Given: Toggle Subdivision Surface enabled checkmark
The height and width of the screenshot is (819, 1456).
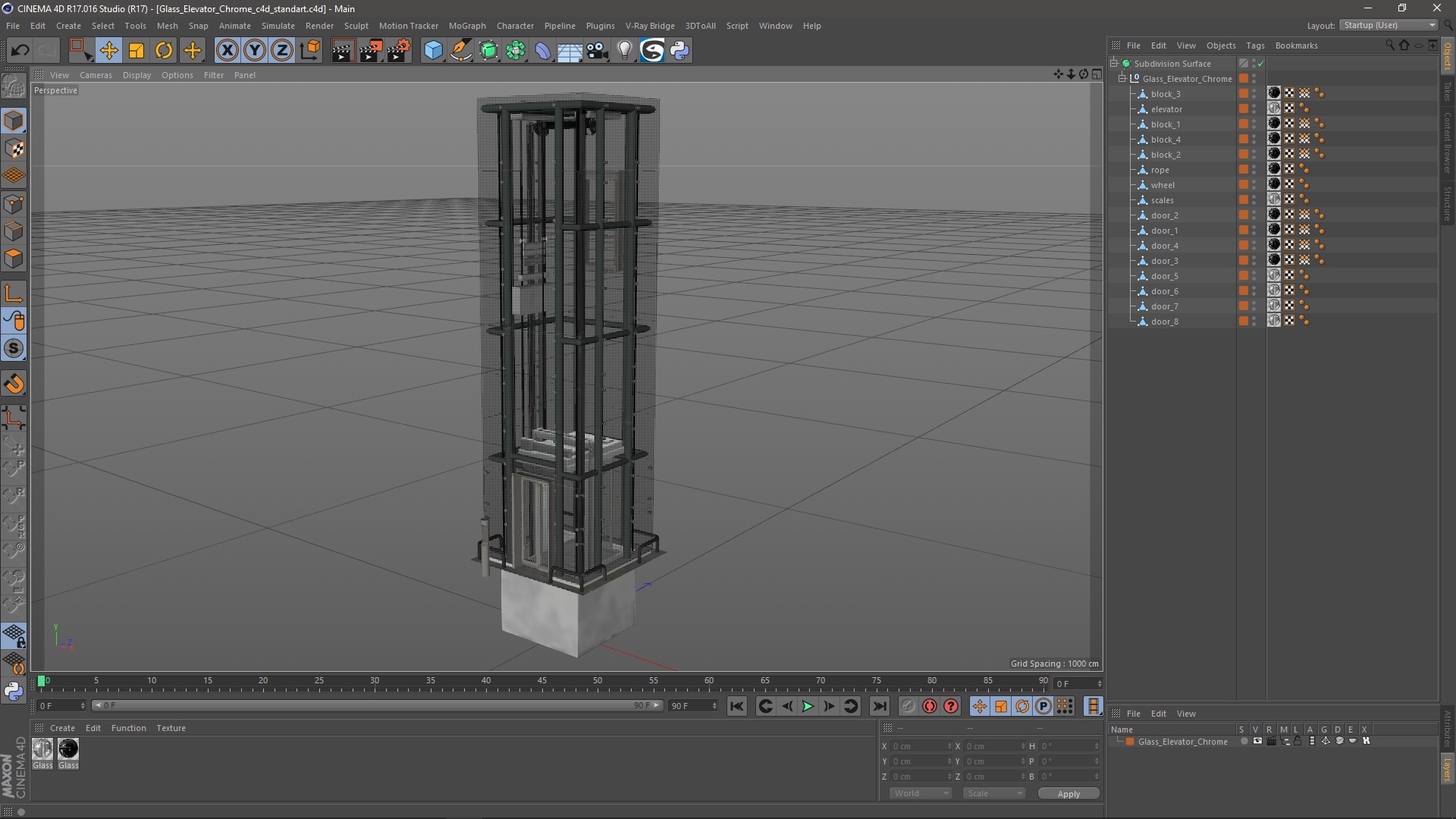Looking at the screenshot, I should 1260,64.
